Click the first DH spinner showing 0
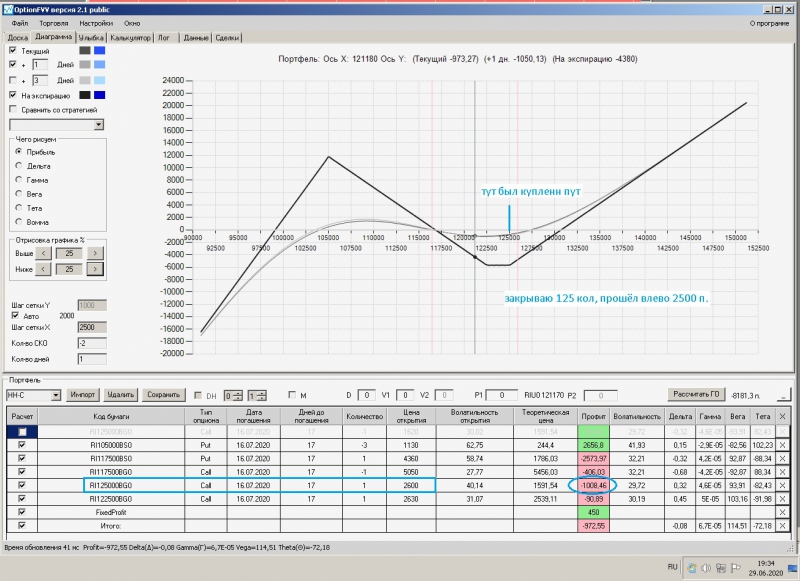 pyautogui.click(x=234, y=395)
